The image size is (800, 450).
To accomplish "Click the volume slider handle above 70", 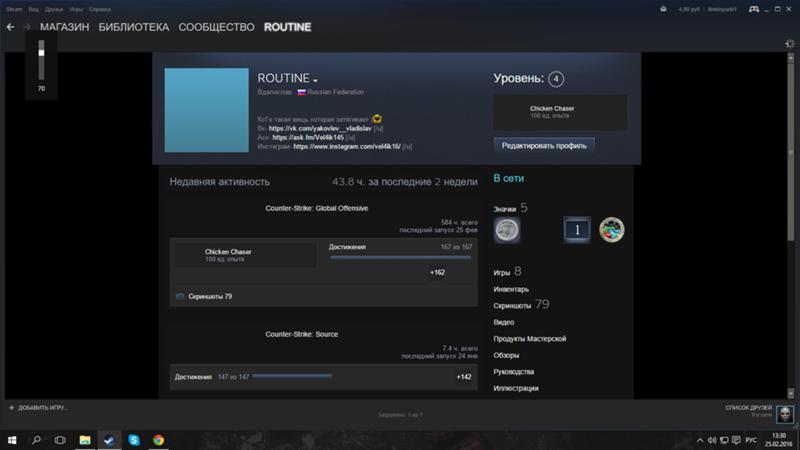I will click(x=41, y=53).
